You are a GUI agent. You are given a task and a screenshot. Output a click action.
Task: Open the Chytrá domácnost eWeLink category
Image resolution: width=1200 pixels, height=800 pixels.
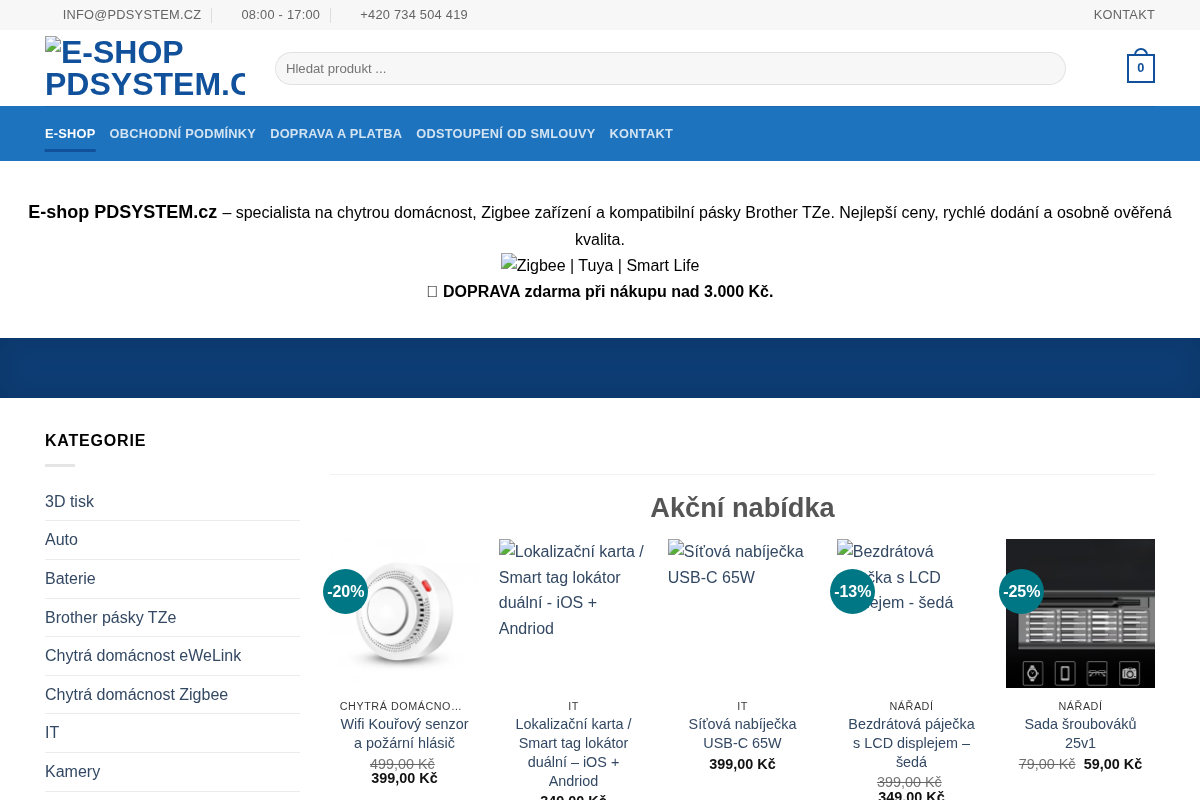click(143, 655)
